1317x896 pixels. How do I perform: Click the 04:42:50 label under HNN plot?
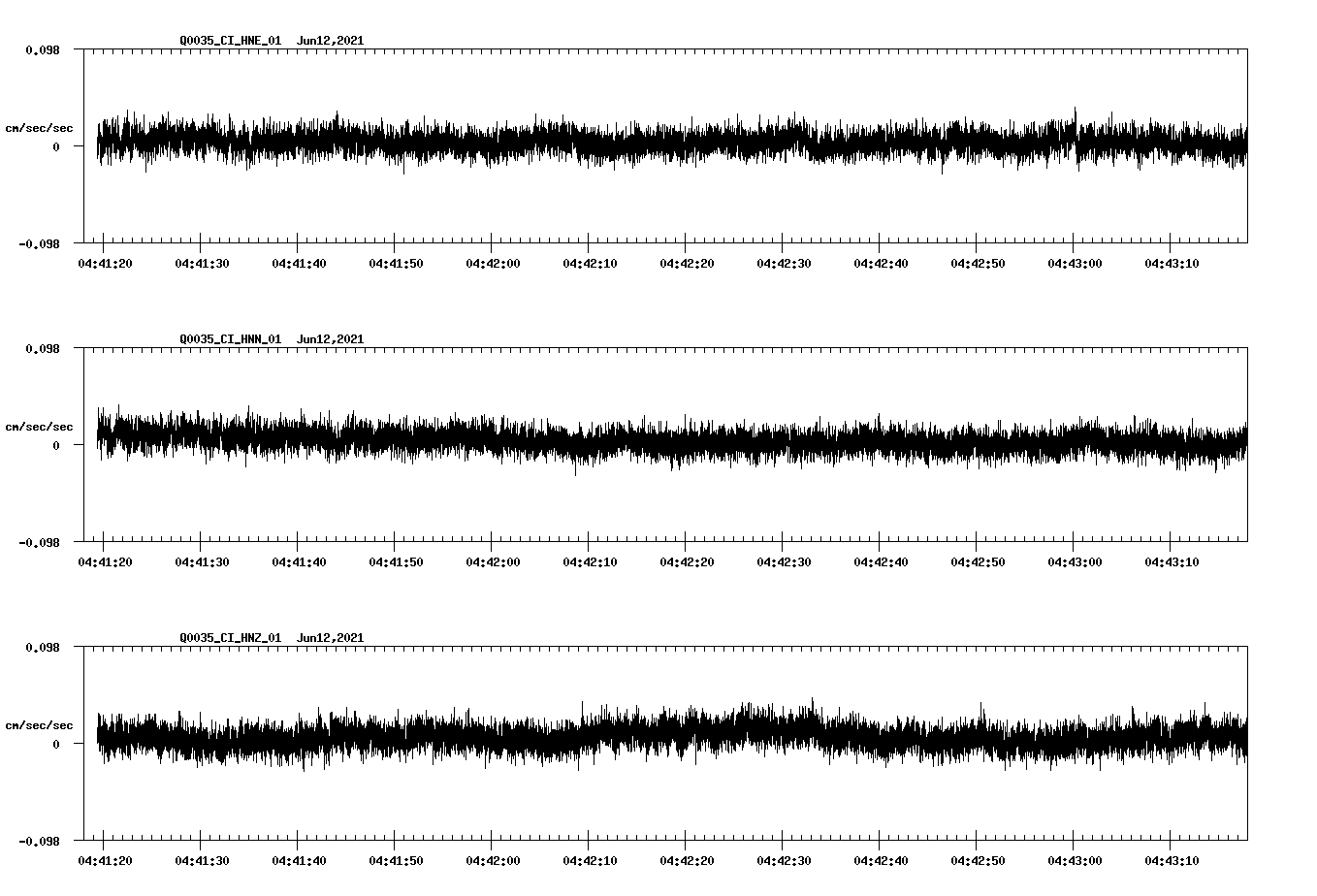pos(978,562)
